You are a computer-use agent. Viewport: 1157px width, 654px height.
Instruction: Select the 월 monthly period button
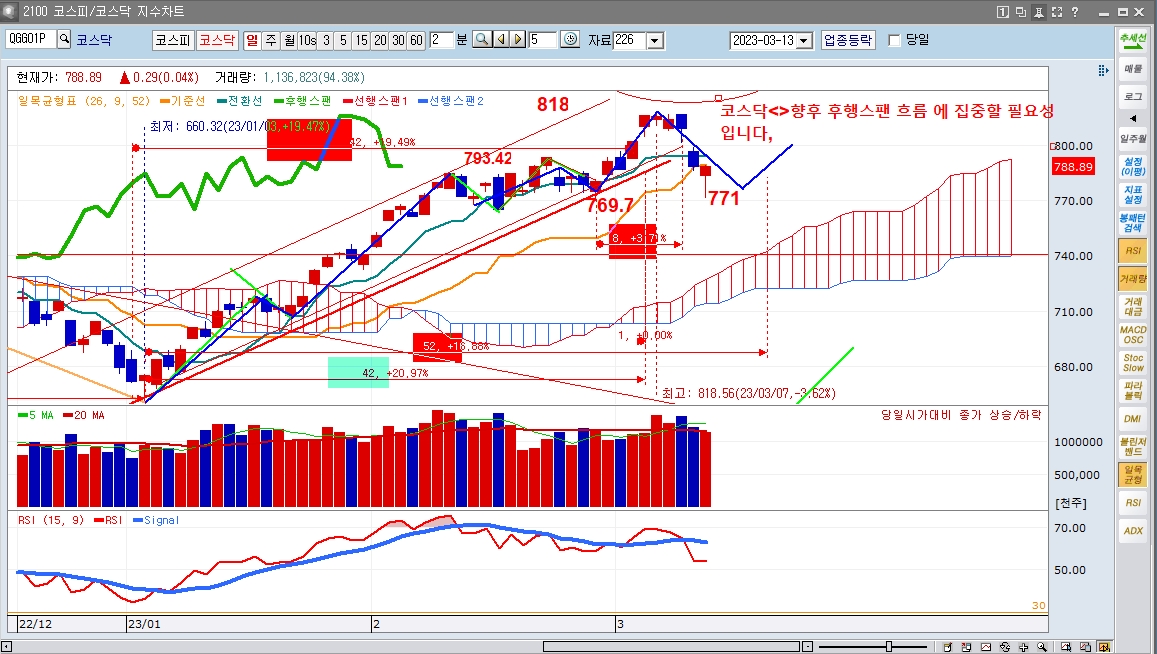click(x=289, y=40)
